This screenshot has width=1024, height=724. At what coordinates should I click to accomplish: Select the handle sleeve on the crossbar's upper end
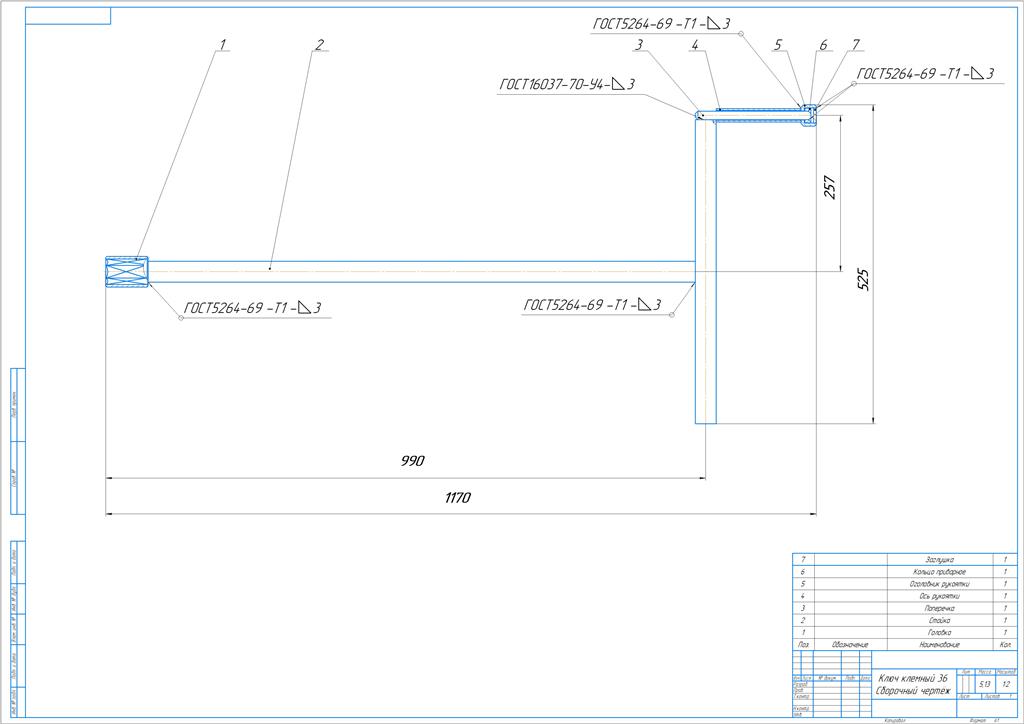coord(760,115)
